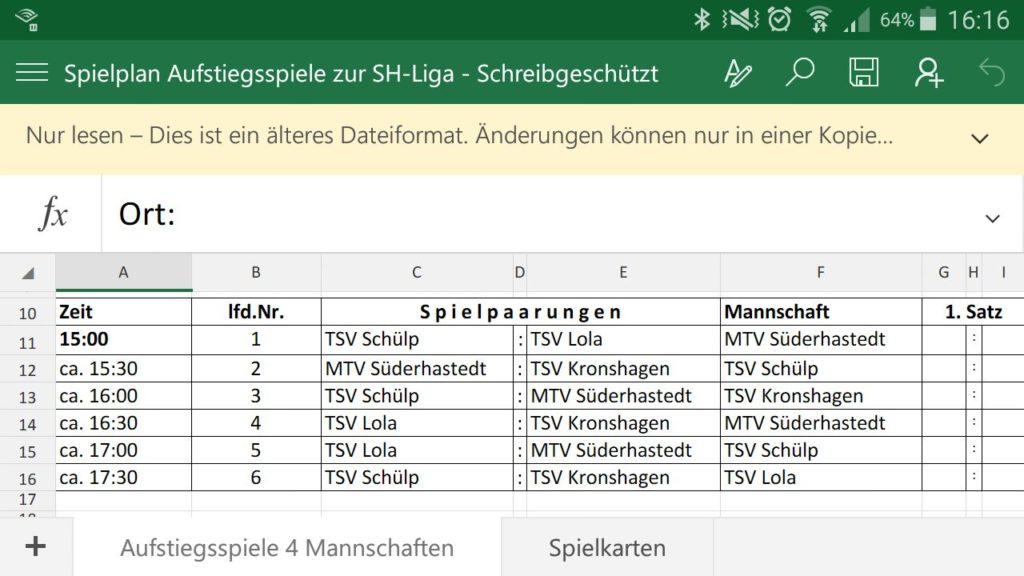Image resolution: width=1024 pixels, height=576 pixels.
Task: Tap the fx function button
Action: tap(52, 213)
